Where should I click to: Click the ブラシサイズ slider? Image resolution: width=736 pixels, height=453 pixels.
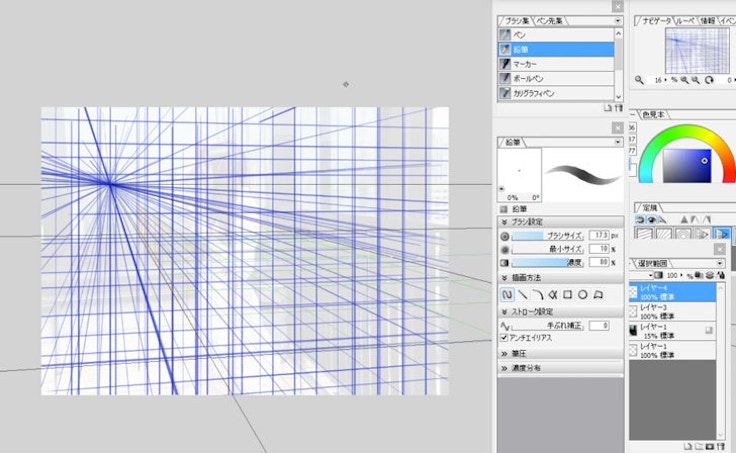548,235
